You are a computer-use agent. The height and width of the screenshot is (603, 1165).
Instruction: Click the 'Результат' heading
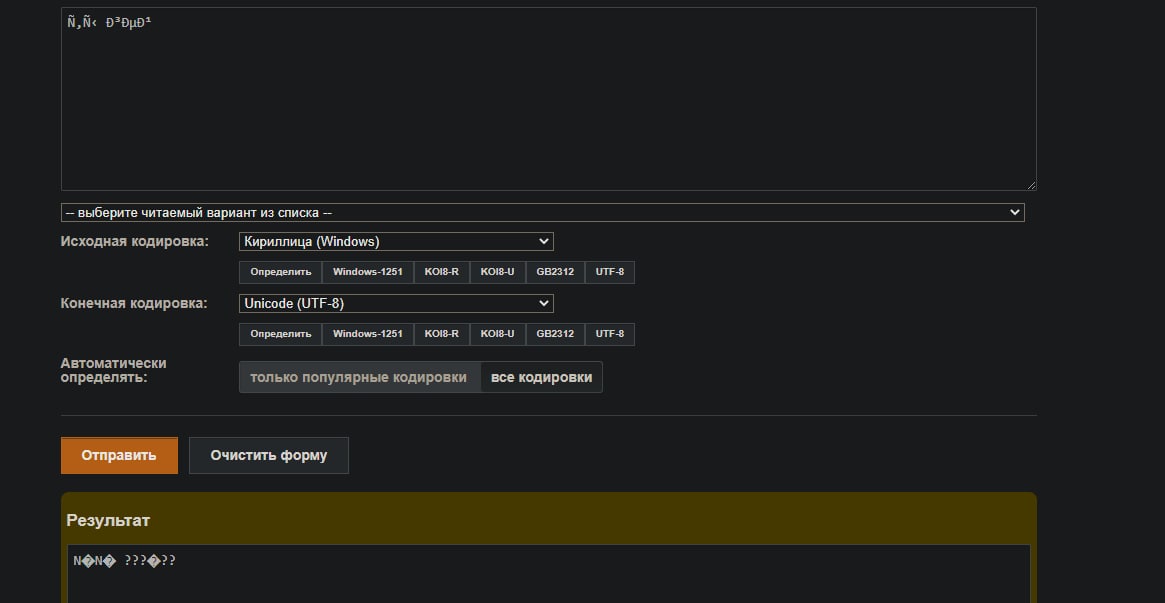click(x=108, y=521)
